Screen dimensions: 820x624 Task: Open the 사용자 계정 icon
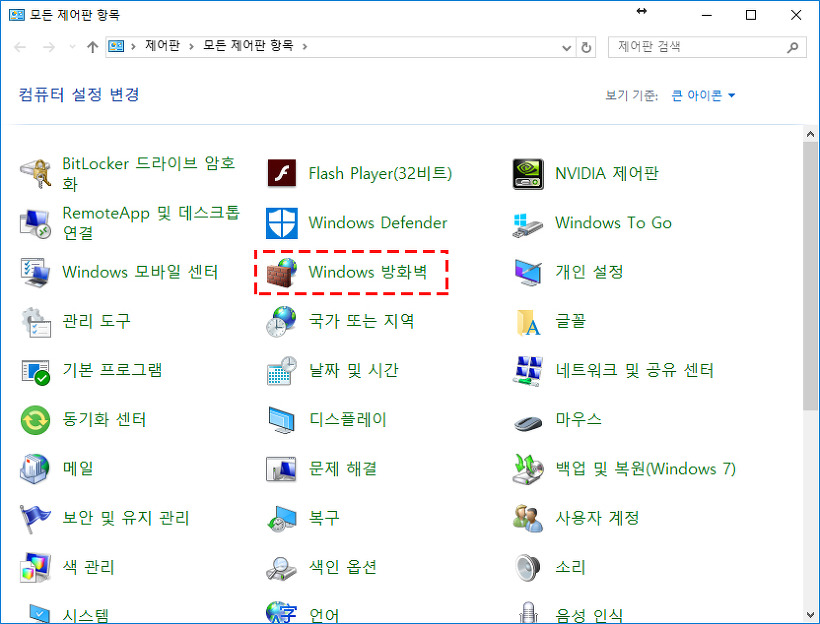pos(528,518)
